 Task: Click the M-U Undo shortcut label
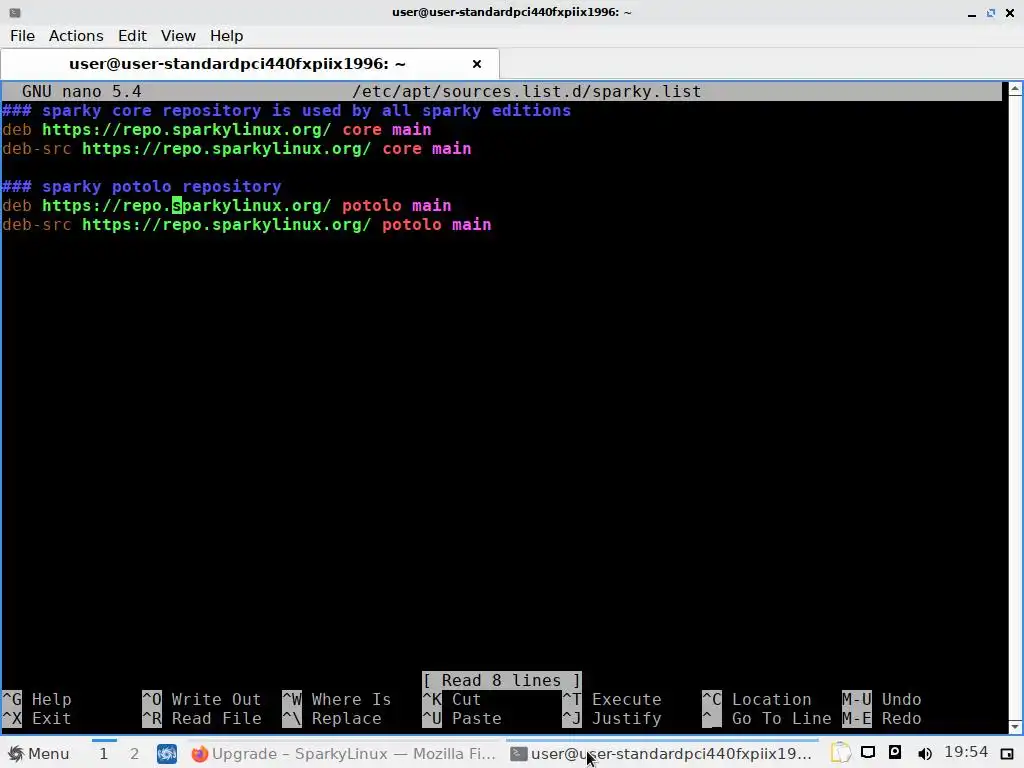point(882,699)
